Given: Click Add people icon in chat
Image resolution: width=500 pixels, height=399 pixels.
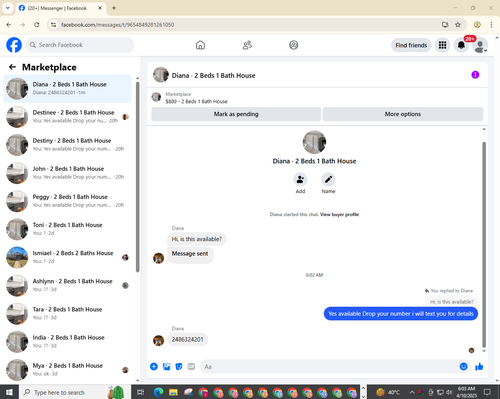Looking at the screenshot, I should 300,179.
